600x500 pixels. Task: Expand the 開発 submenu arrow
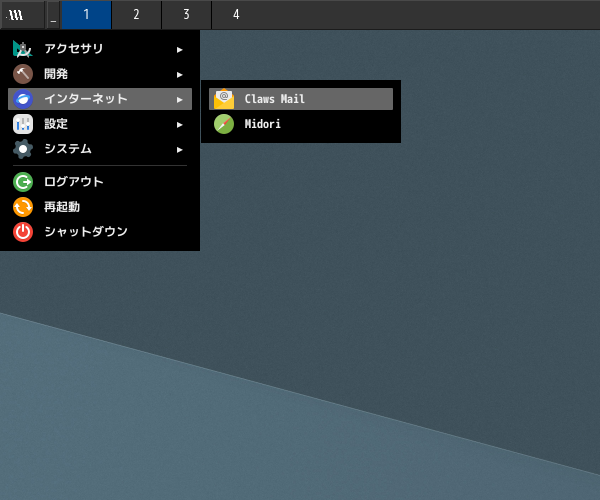(x=179, y=75)
